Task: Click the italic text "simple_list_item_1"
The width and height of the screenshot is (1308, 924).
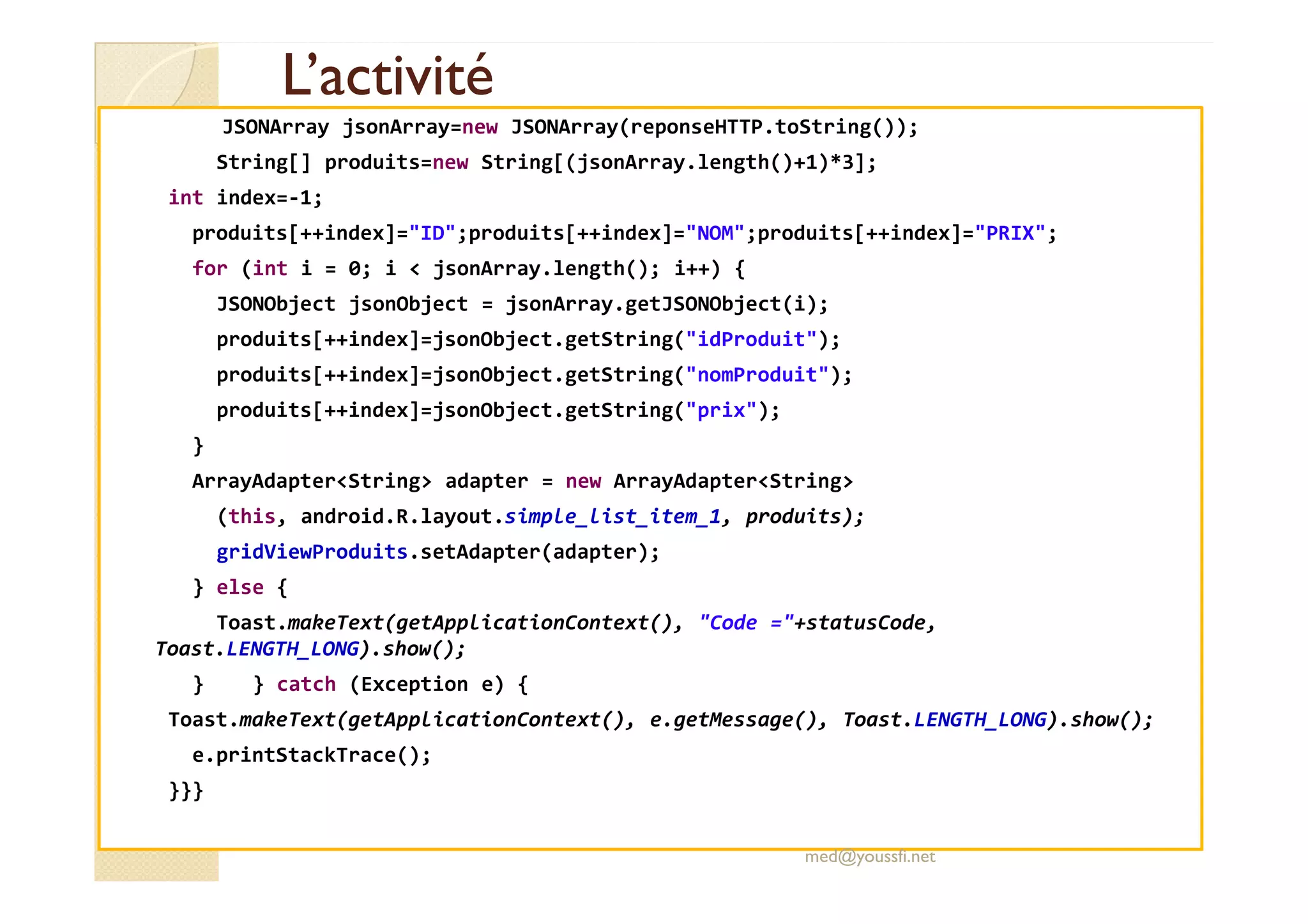Action: (612, 517)
